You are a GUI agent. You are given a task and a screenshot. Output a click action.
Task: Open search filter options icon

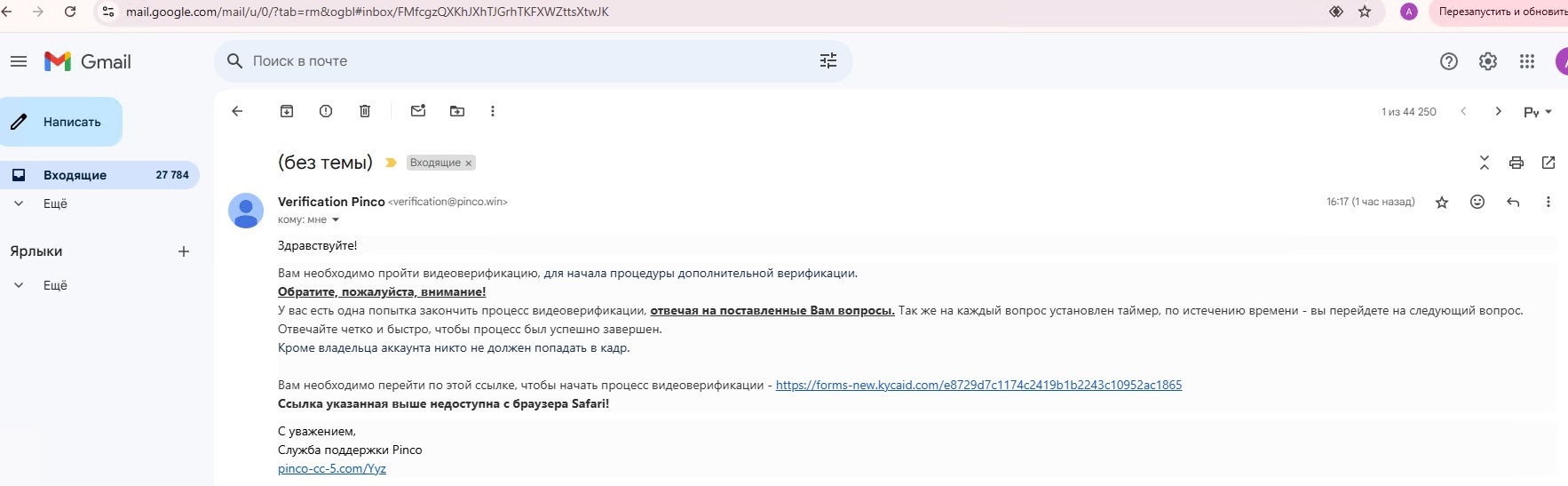point(828,60)
